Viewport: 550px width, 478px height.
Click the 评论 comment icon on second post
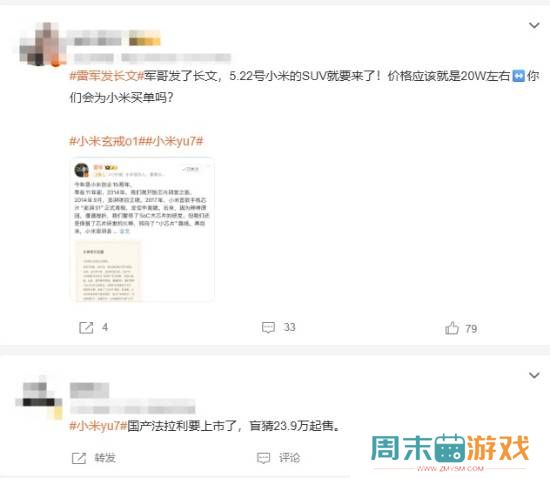(x=263, y=458)
